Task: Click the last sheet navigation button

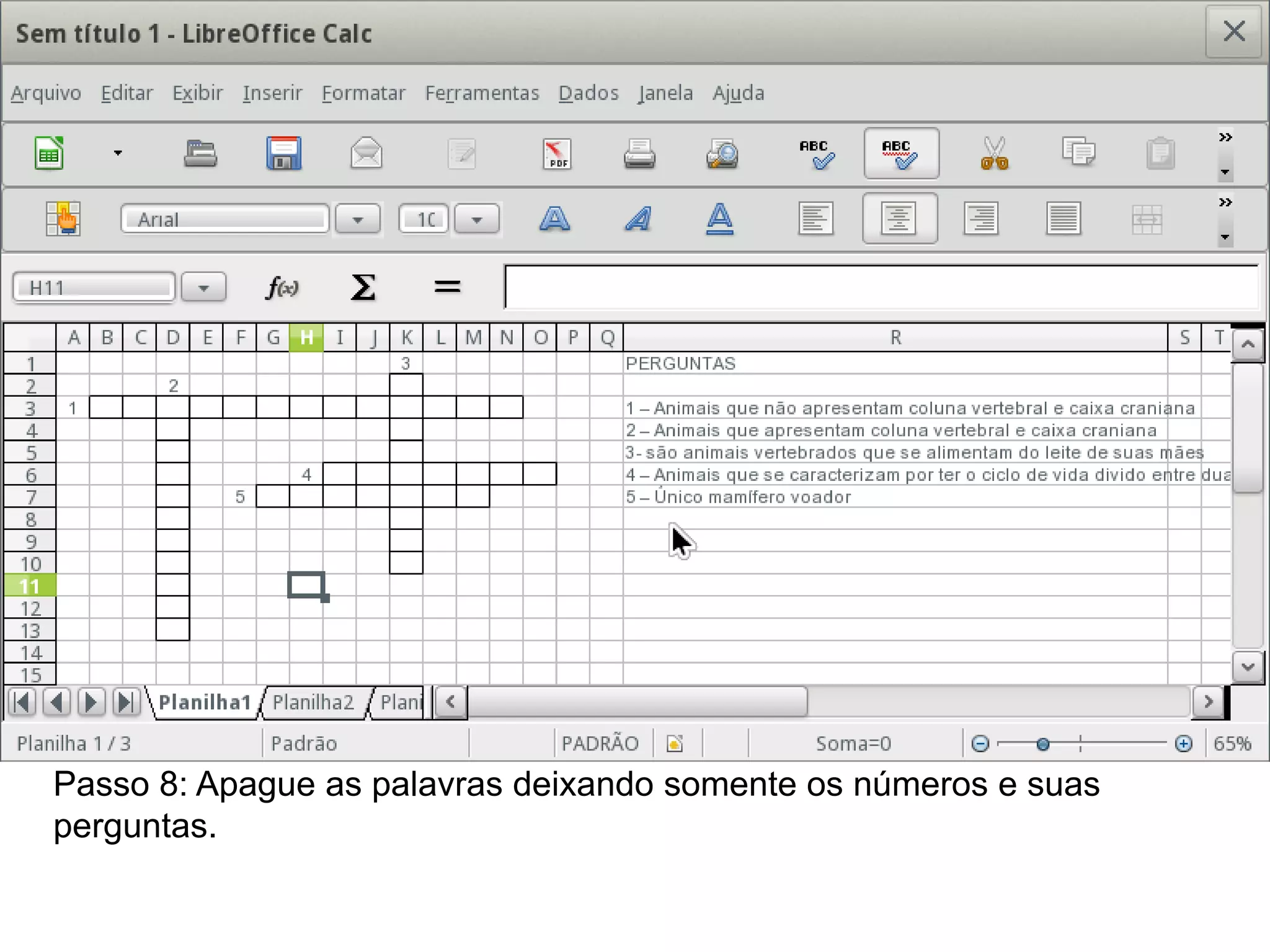Action: click(x=125, y=702)
